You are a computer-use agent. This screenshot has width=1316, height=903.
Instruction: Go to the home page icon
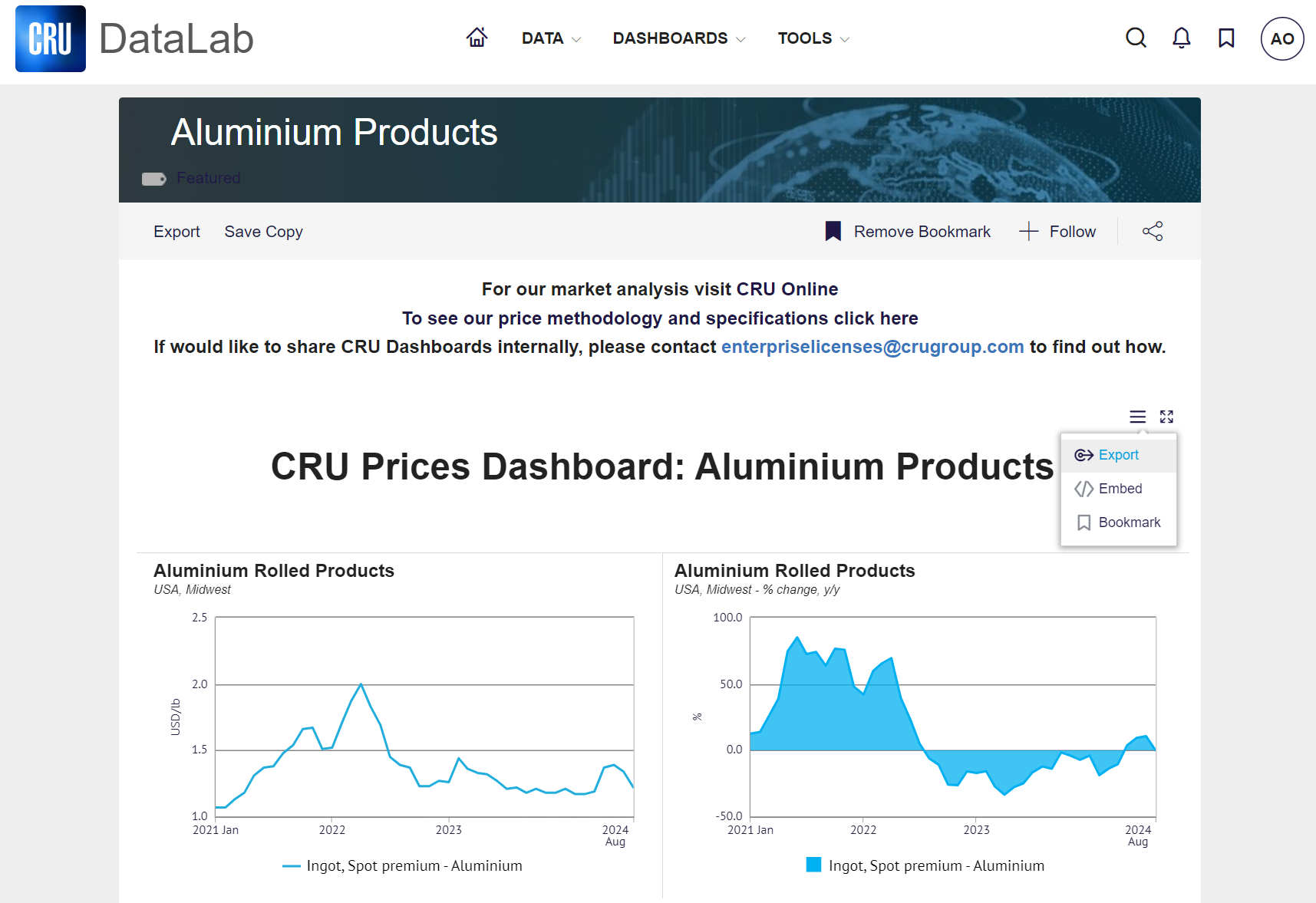tap(477, 38)
